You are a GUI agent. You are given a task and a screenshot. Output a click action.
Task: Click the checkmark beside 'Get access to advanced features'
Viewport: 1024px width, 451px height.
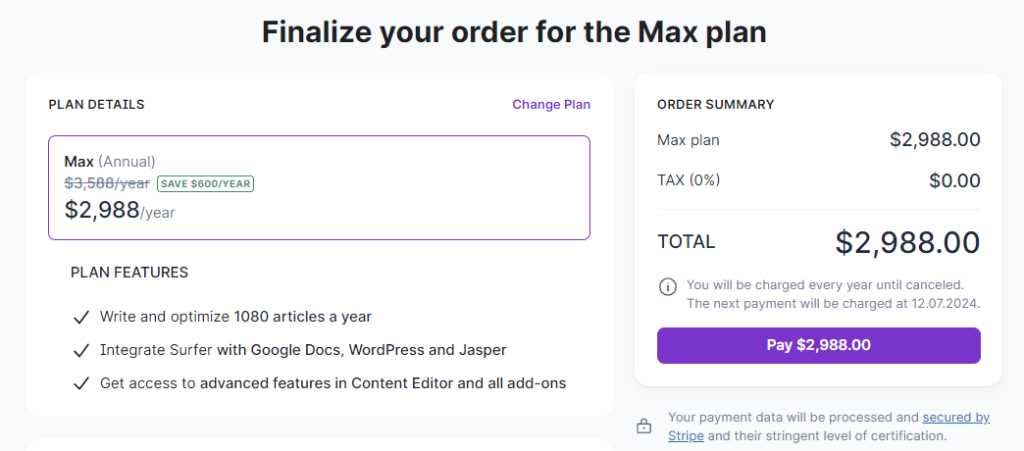click(x=81, y=383)
